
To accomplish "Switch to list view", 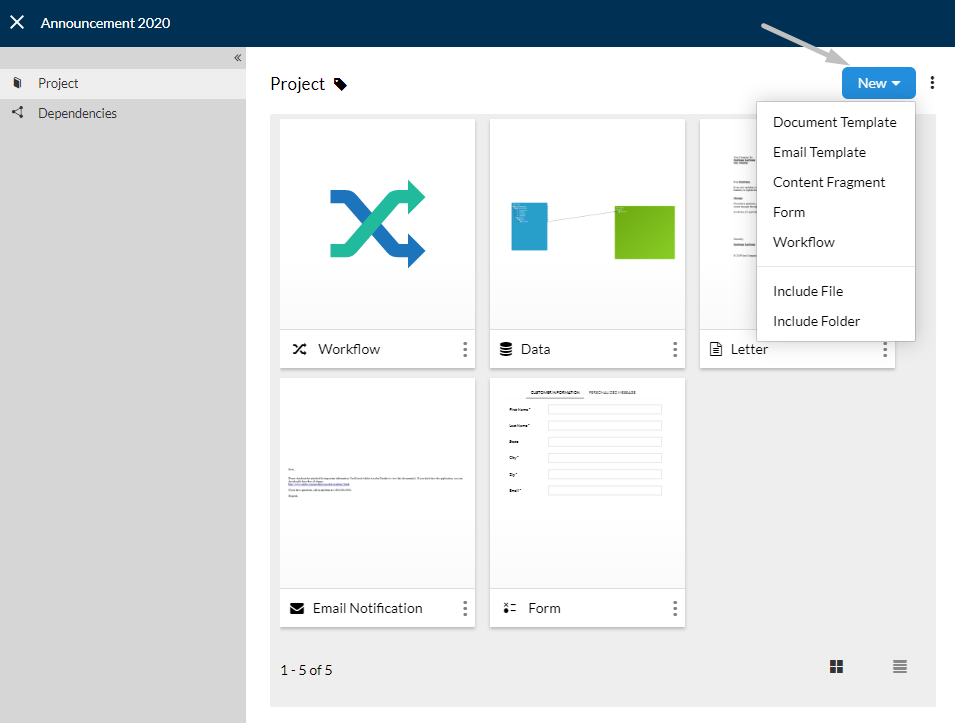I will click(x=900, y=666).
